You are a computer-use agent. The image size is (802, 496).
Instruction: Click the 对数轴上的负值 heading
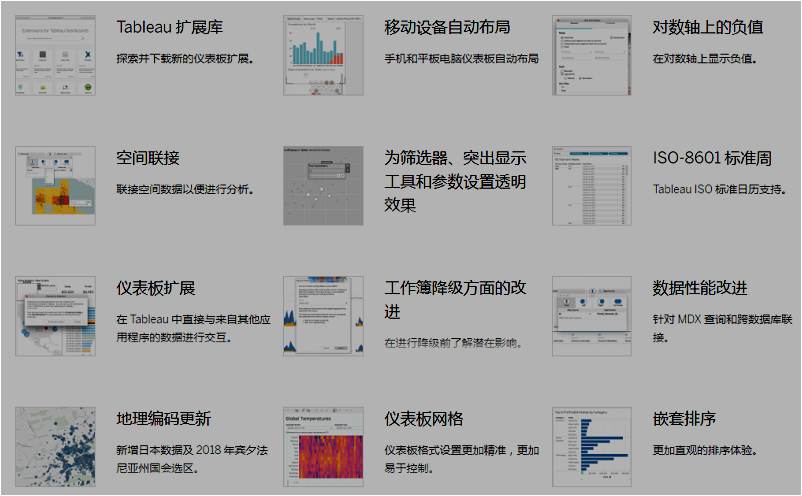click(708, 27)
